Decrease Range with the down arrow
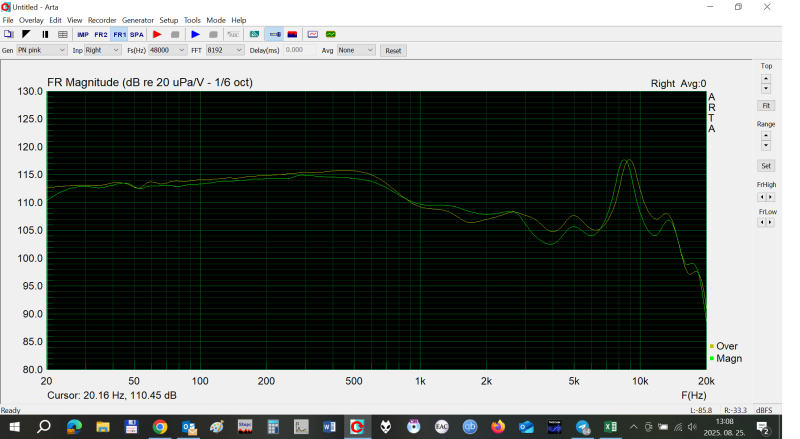 tap(765, 146)
